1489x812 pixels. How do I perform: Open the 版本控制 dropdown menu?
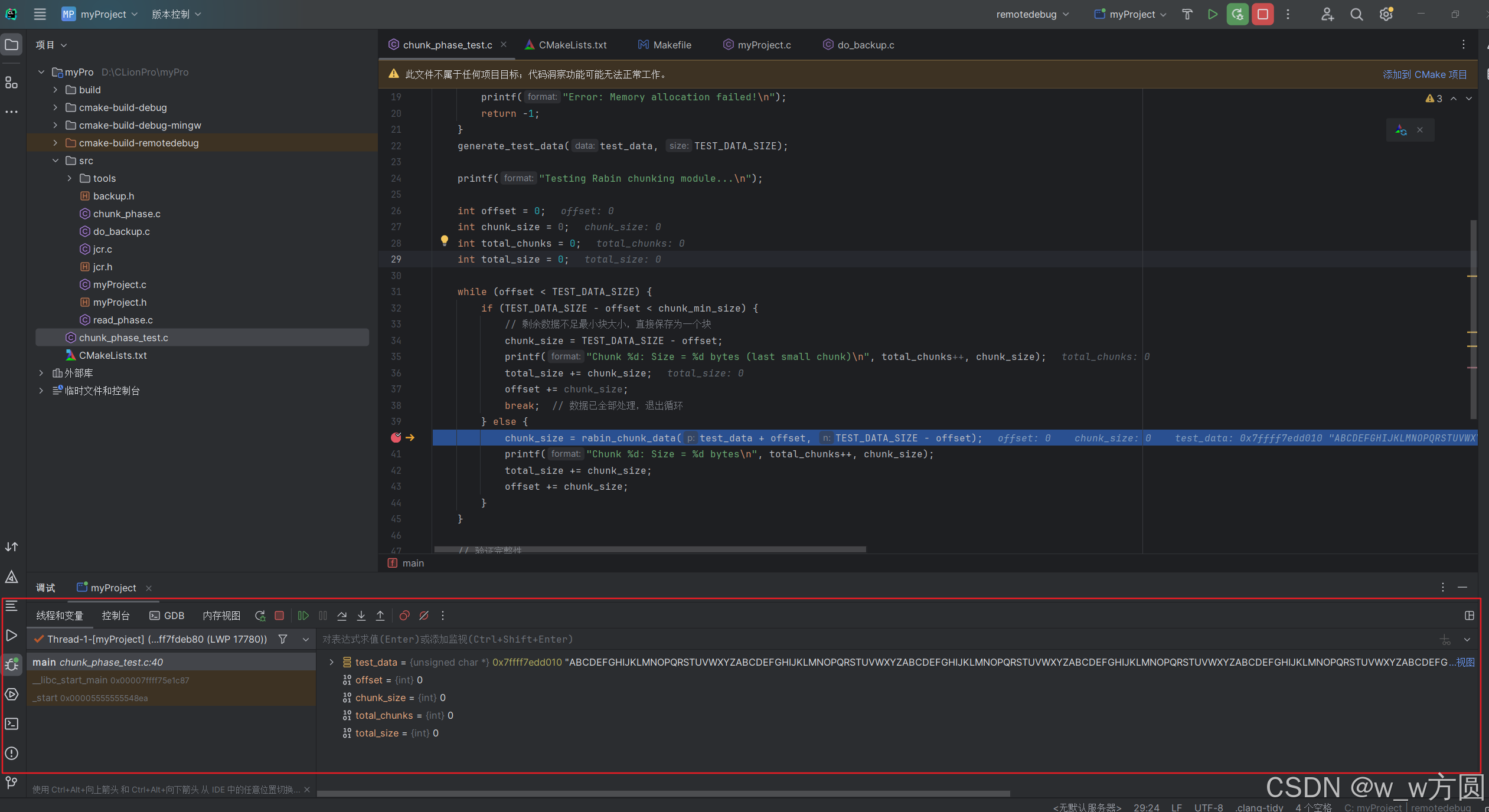pyautogui.click(x=176, y=14)
